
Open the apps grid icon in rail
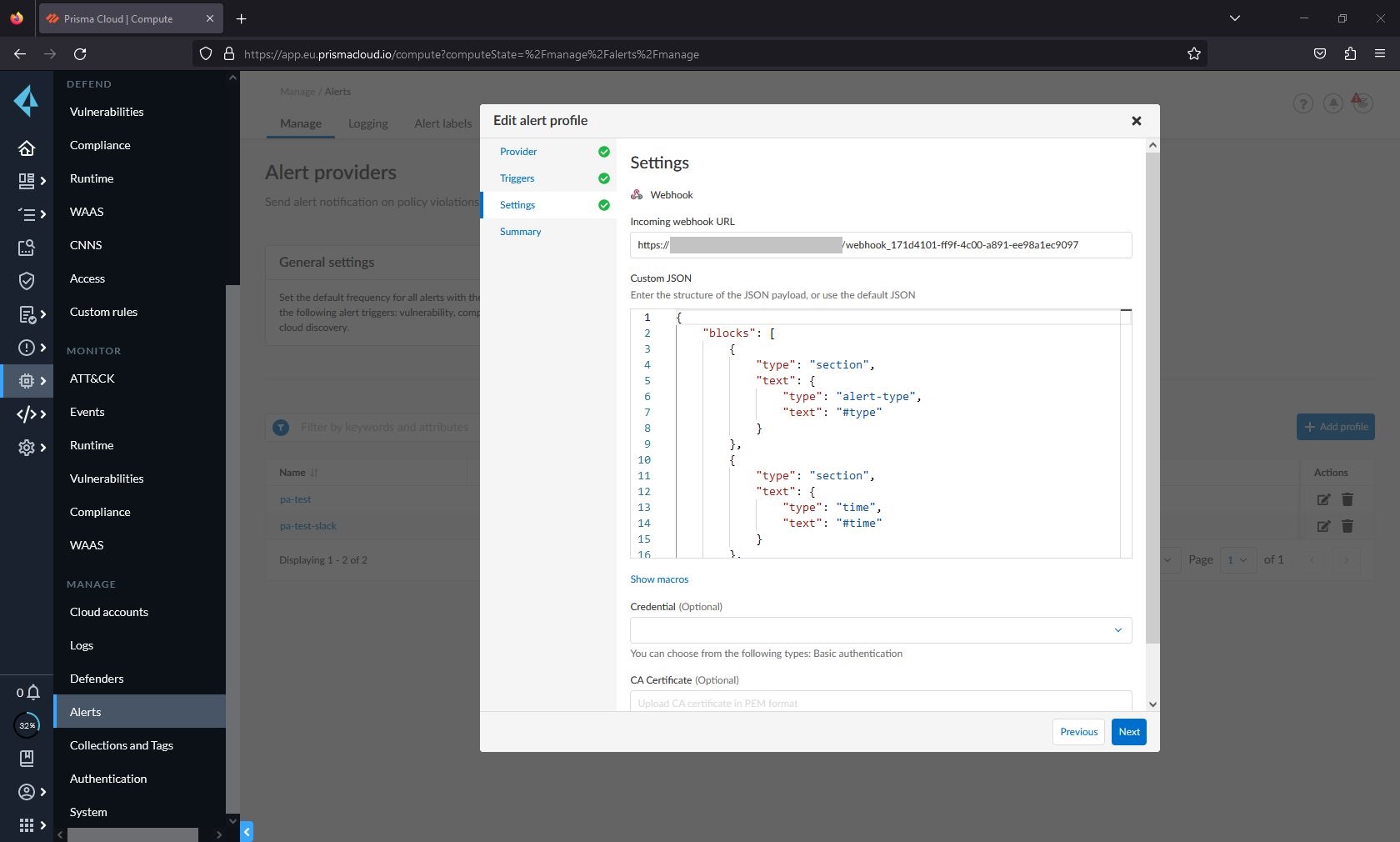click(x=27, y=825)
